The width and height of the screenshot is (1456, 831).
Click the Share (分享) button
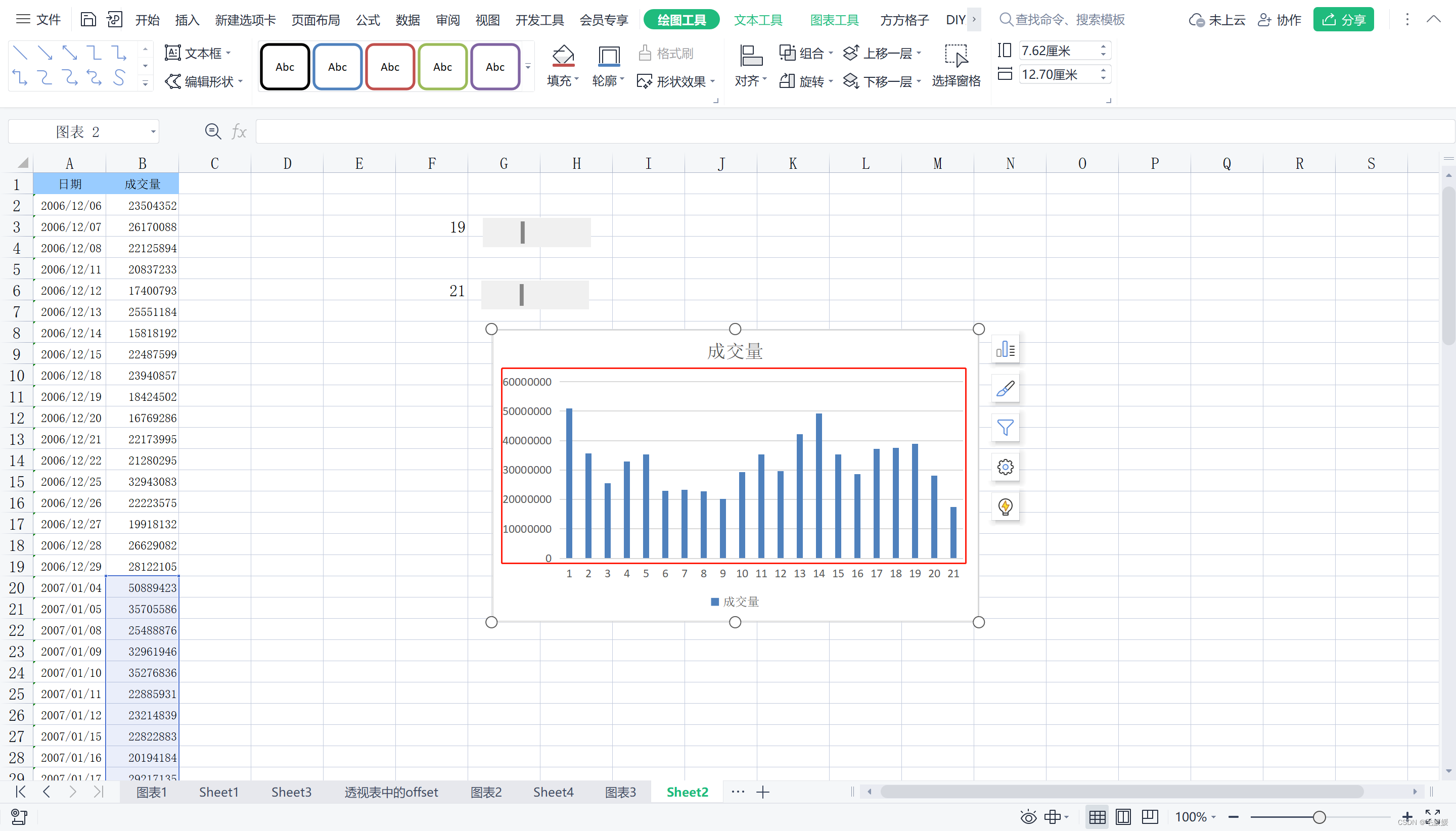click(1344, 20)
